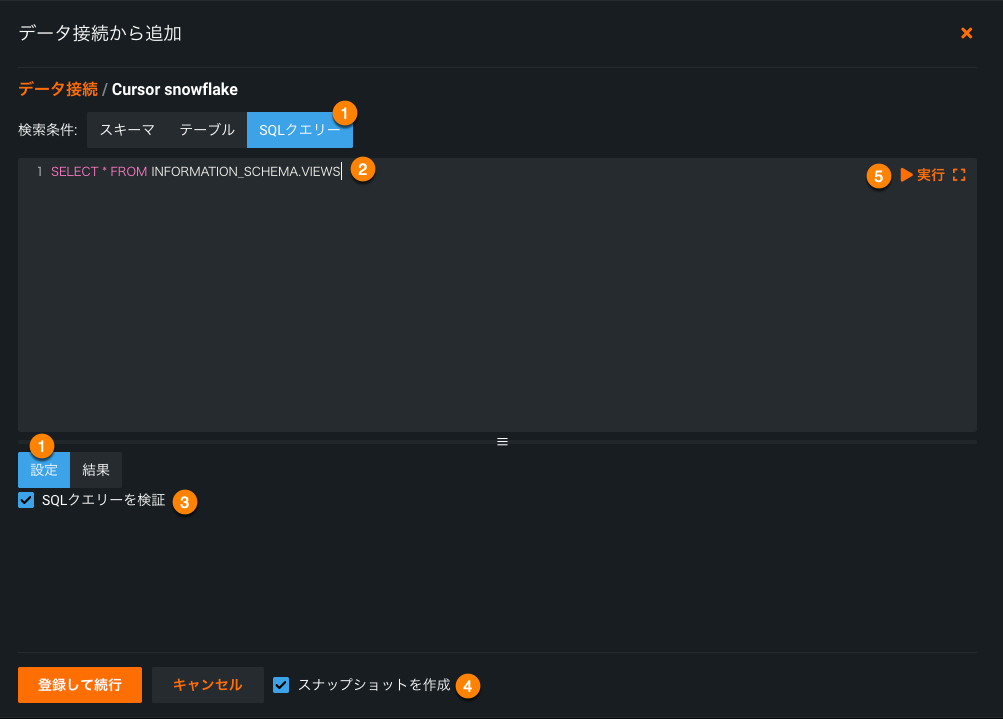Image resolution: width=1003 pixels, height=719 pixels.
Task: Click inside the SQL query editor
Action: [x=497, y=300]
